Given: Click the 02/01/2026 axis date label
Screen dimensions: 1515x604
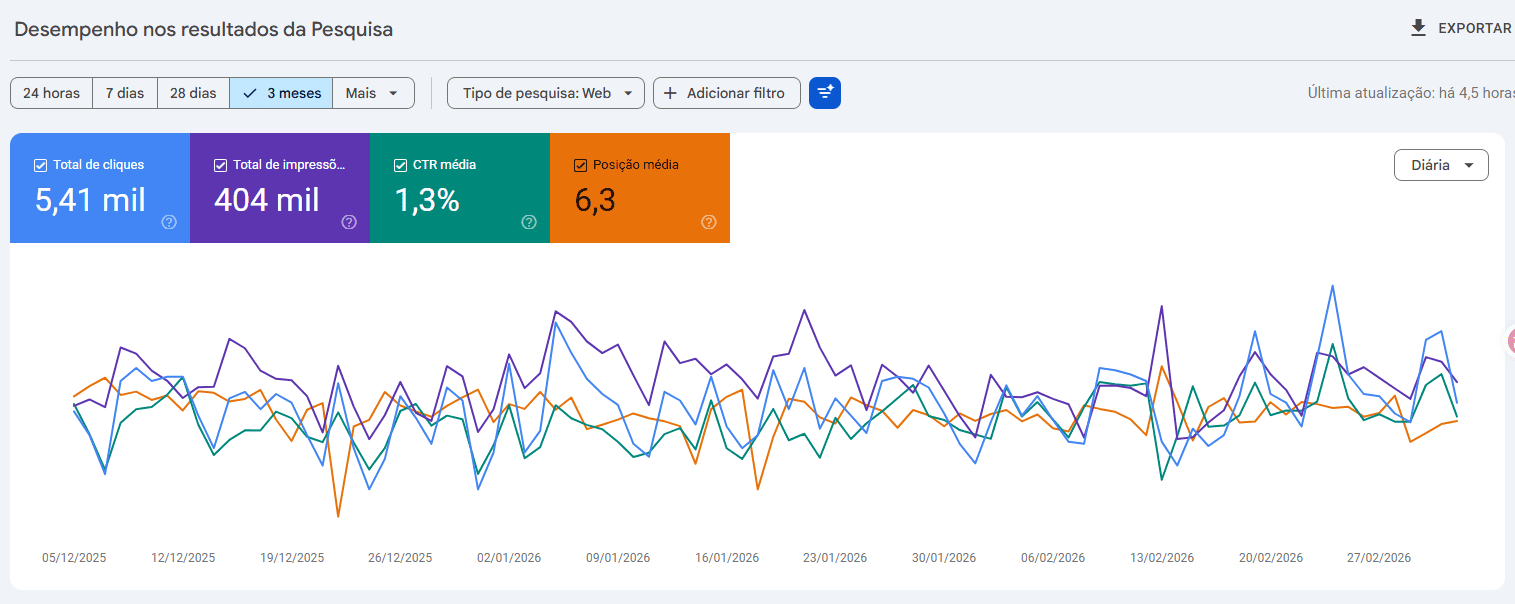Looking at the screenshot, I should 509,558.
